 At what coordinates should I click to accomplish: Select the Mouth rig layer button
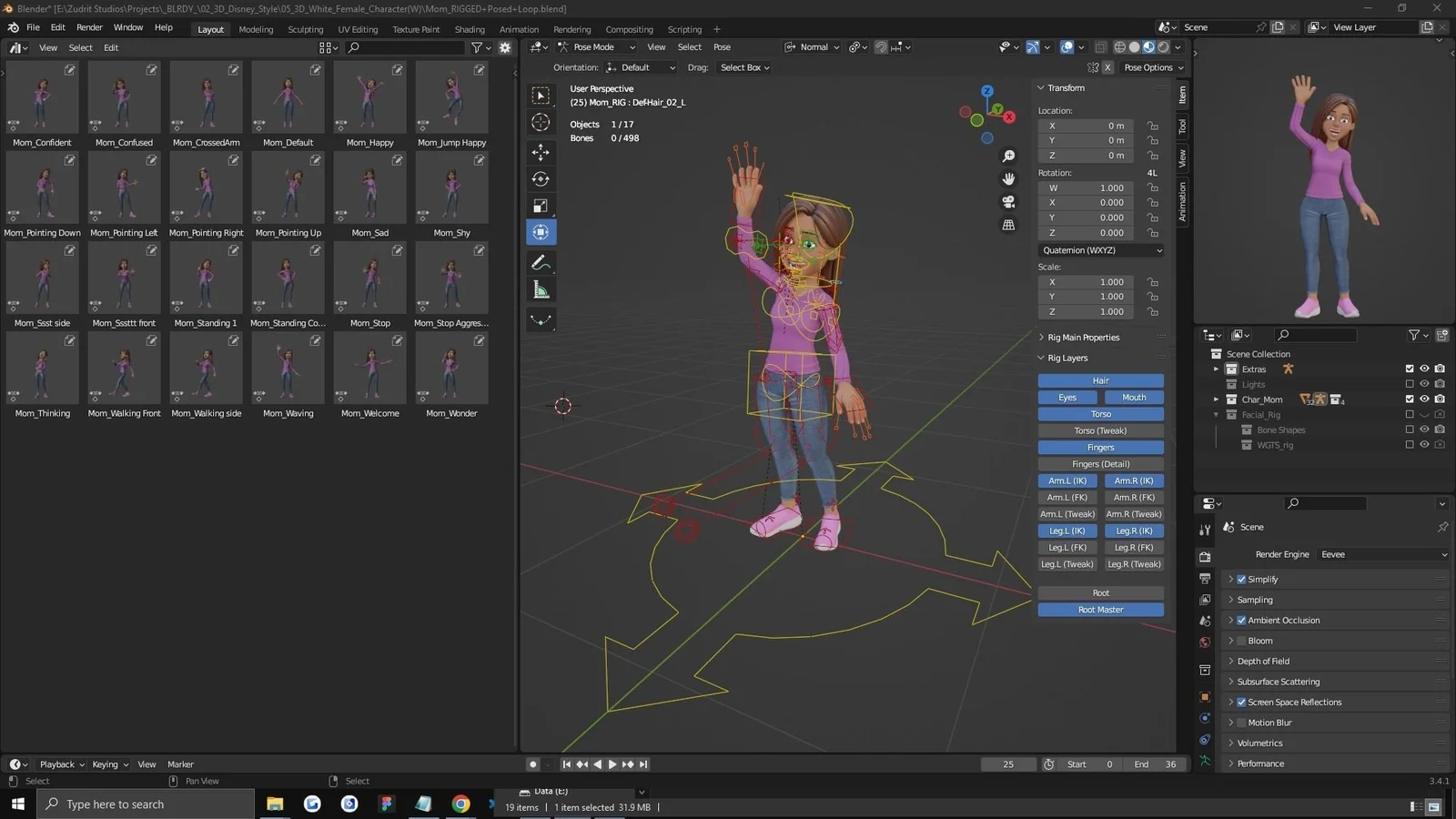(1133, 397)
